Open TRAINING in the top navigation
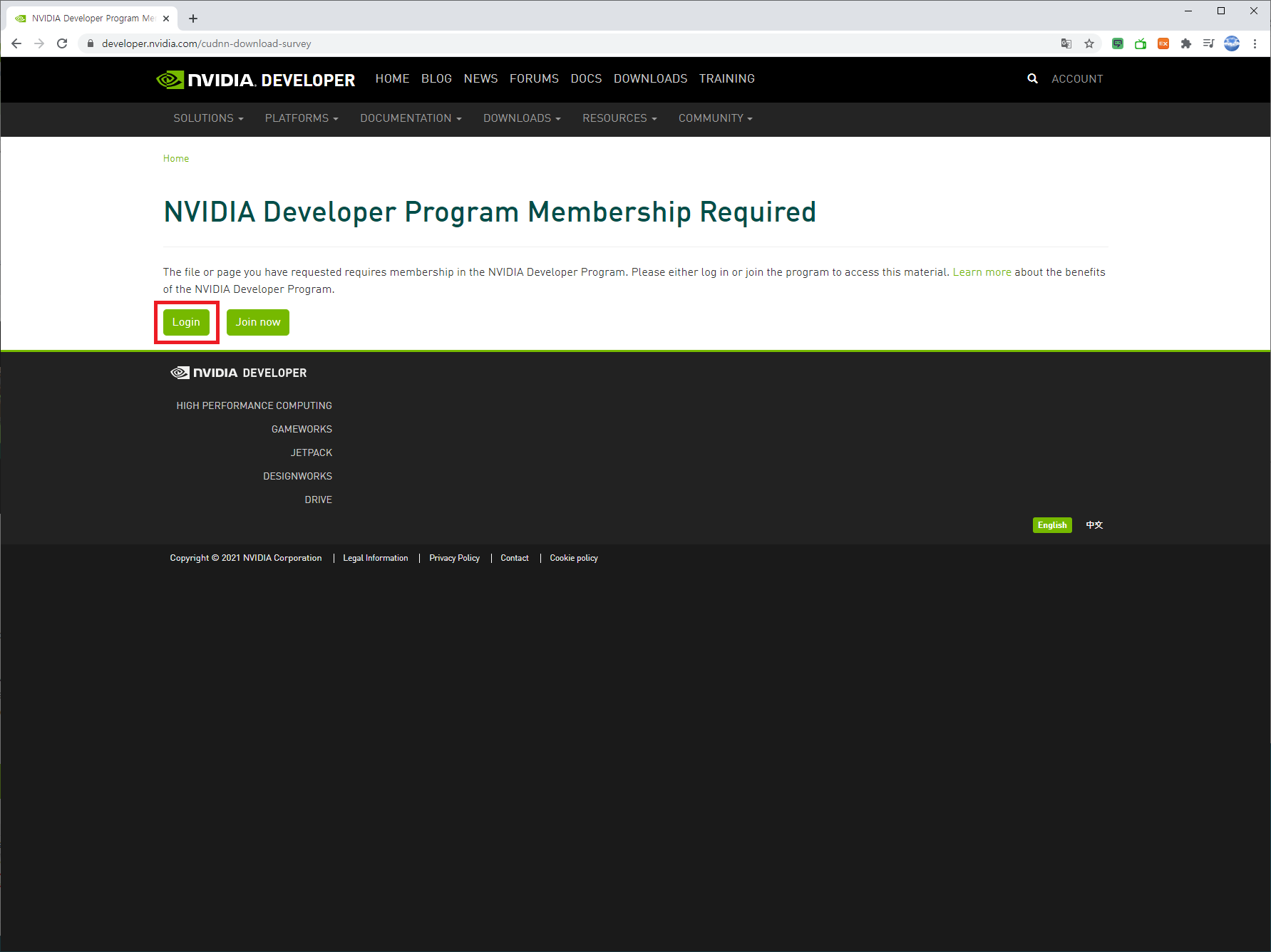Image resolution: width=1271 pixels, height=952 pixels. (726, 78)
